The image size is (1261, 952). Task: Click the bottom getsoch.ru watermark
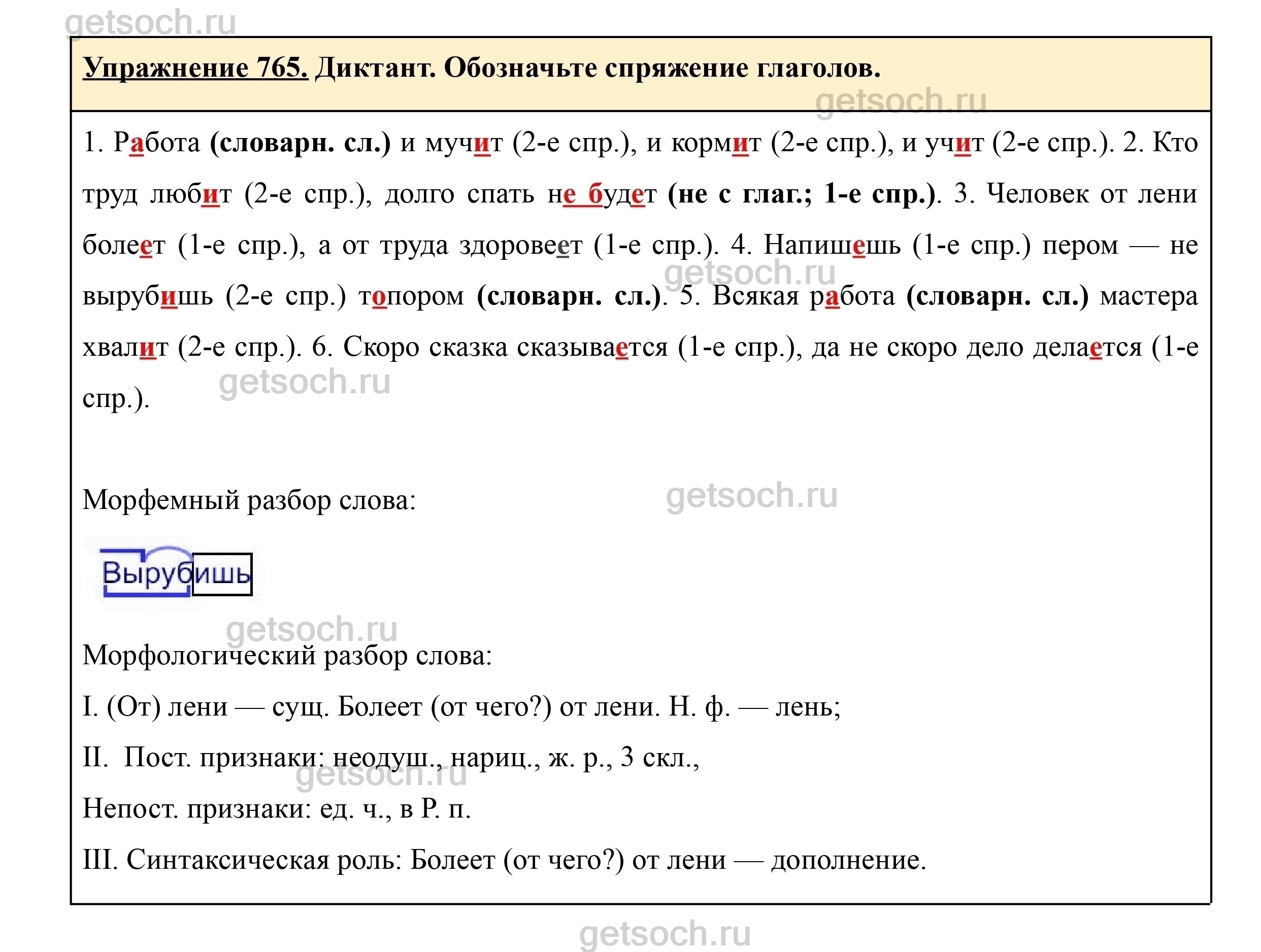coord(665,934)
